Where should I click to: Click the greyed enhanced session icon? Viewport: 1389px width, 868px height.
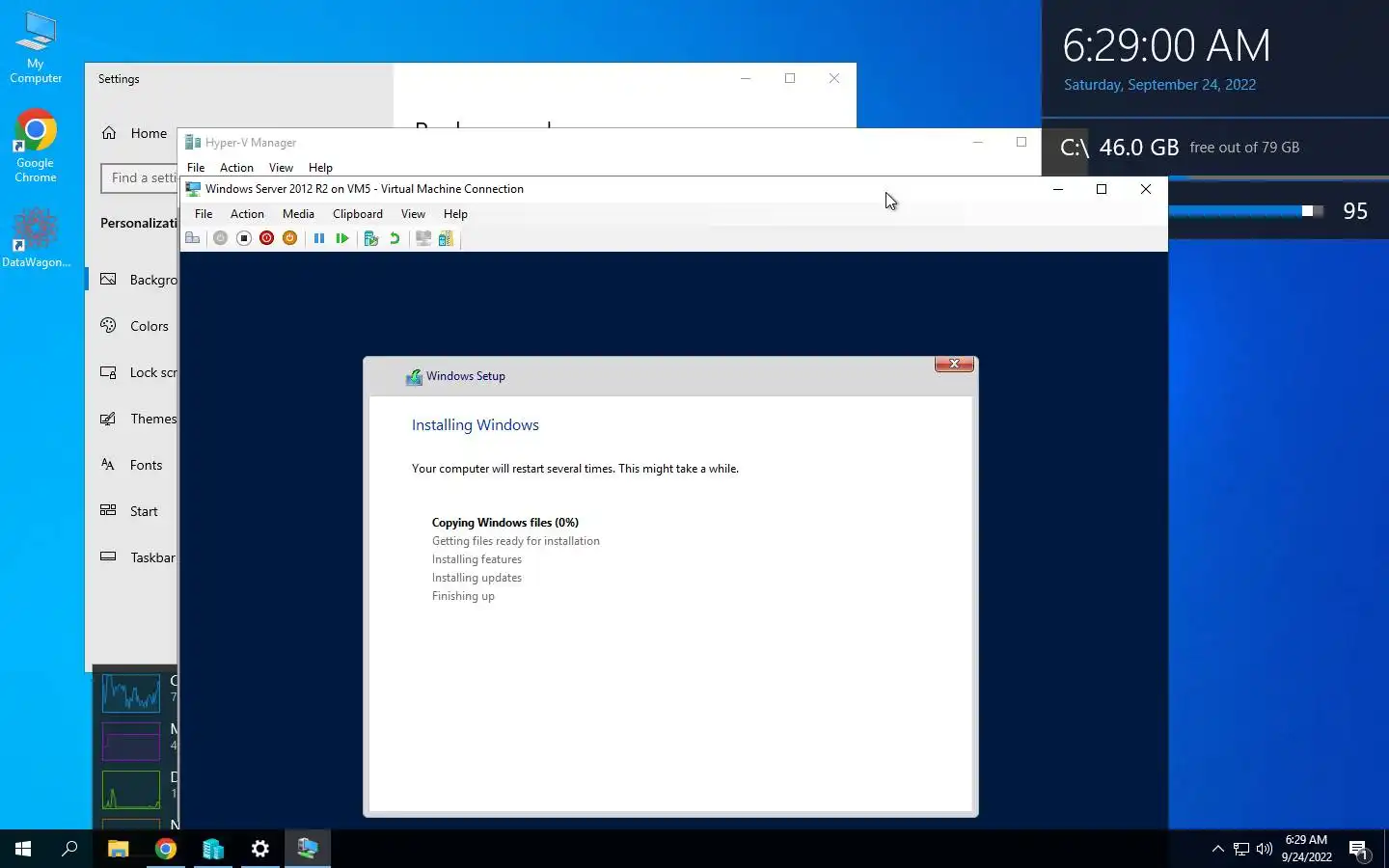point(423,238)
